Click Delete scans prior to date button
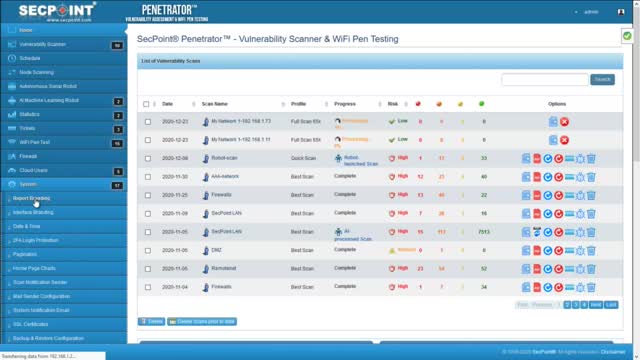Viewport: 640px width, 360px height. pos(202,322)
